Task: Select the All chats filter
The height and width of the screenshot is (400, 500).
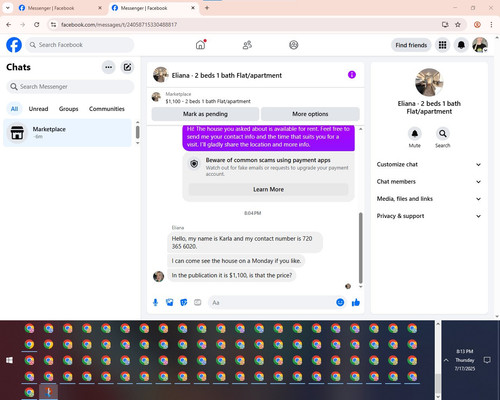Action: point(14,109)
